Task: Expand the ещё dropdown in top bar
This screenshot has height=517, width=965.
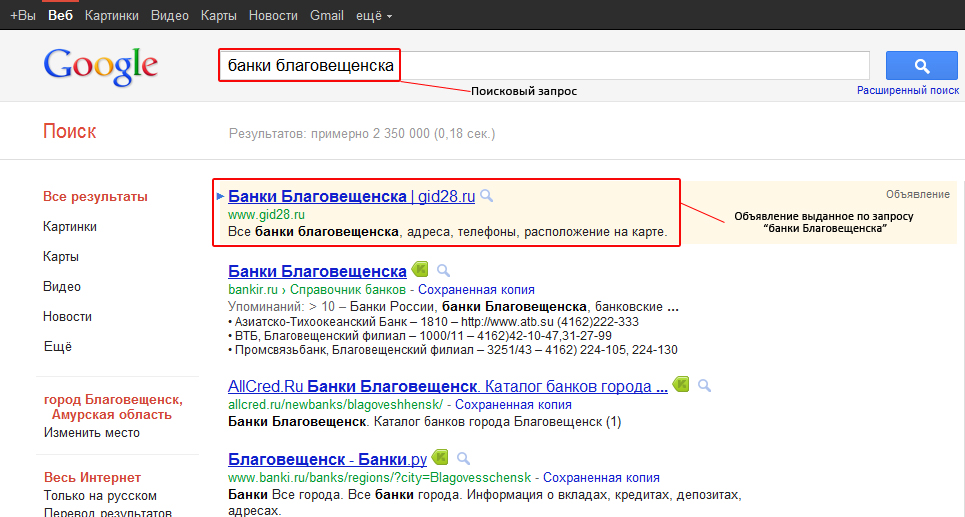Action: pyautogui.click(x=374, y=16)
